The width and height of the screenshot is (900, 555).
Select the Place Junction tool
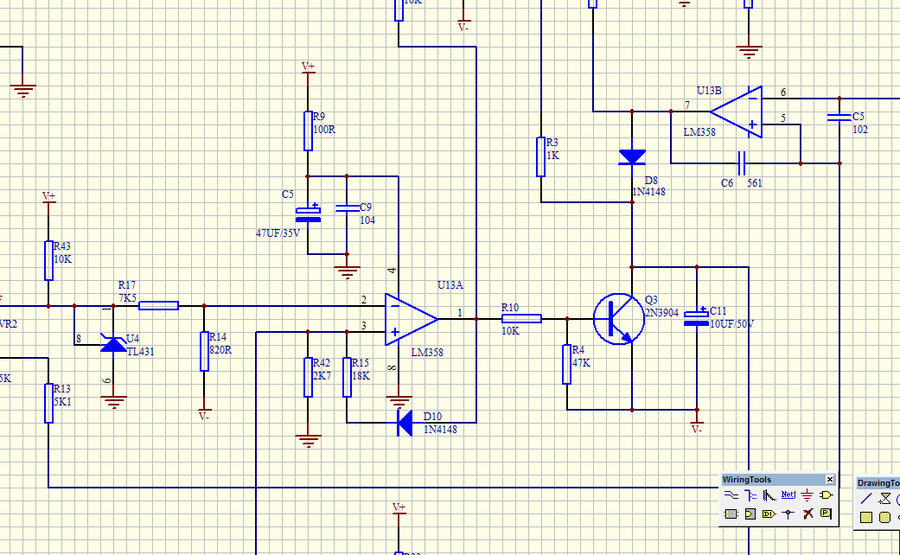pos(788,514)
